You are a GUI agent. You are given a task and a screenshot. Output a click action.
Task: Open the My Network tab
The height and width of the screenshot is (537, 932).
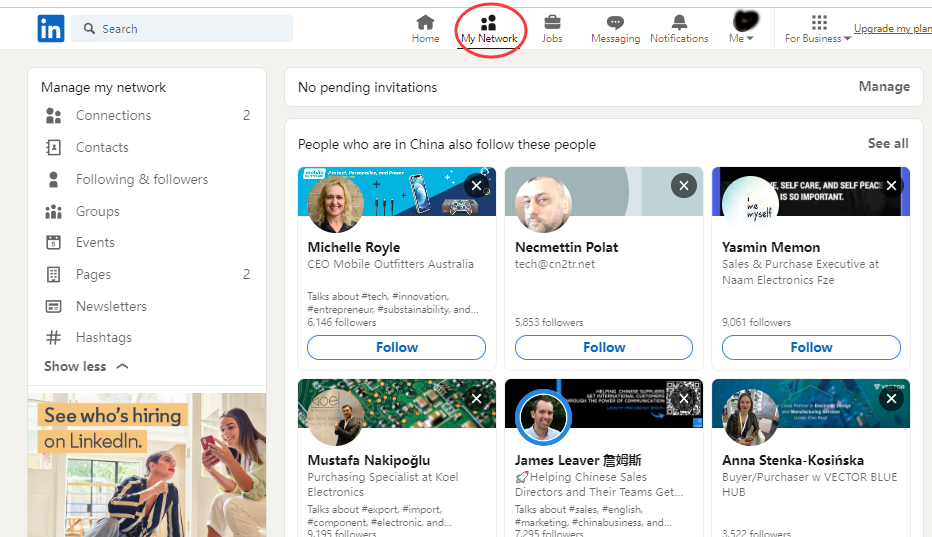(x=489, y=30)
